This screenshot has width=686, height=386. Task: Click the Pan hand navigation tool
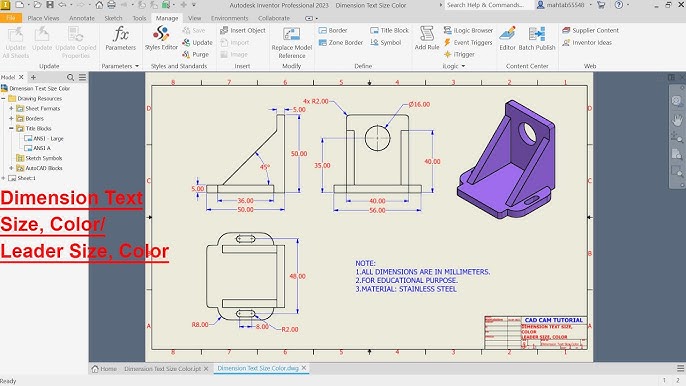coord(677,119)
